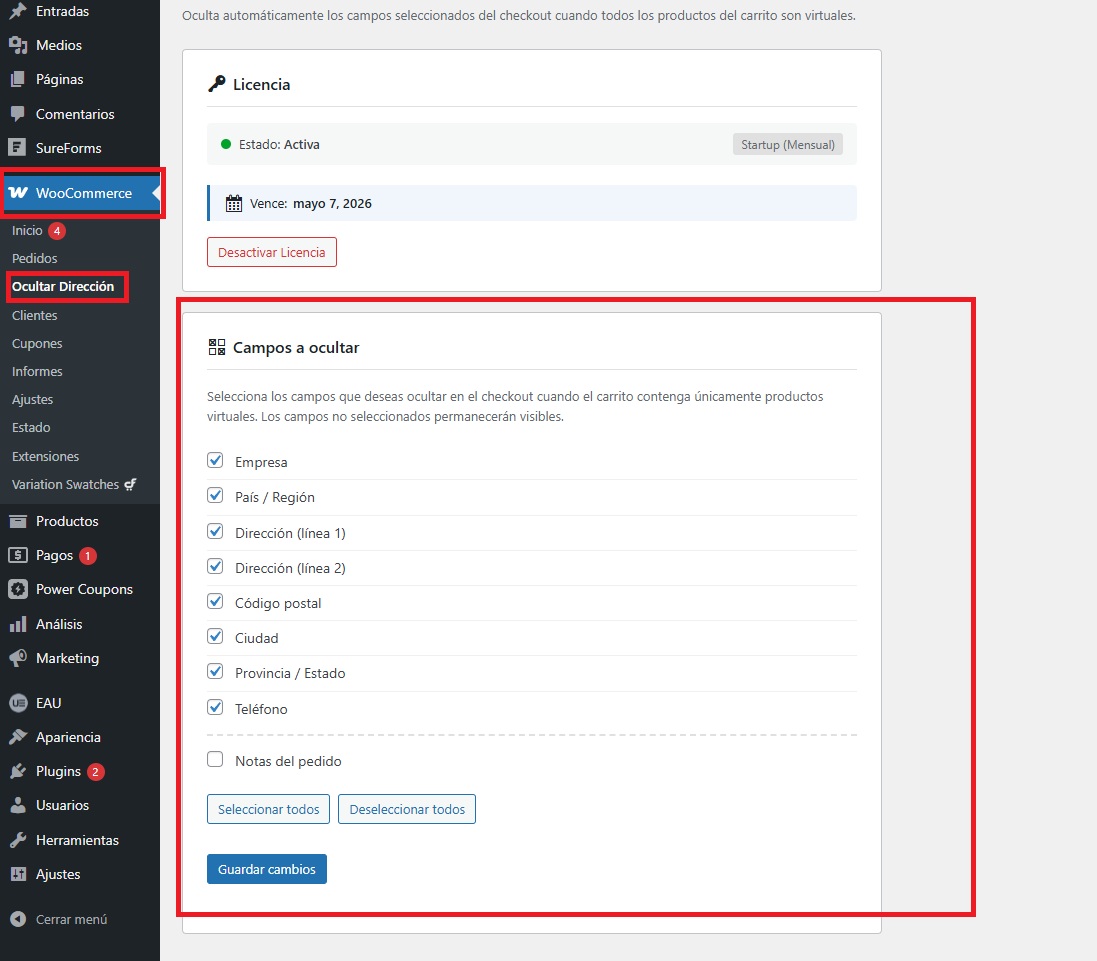Expand the Plugins menu item

coord(58,771)
